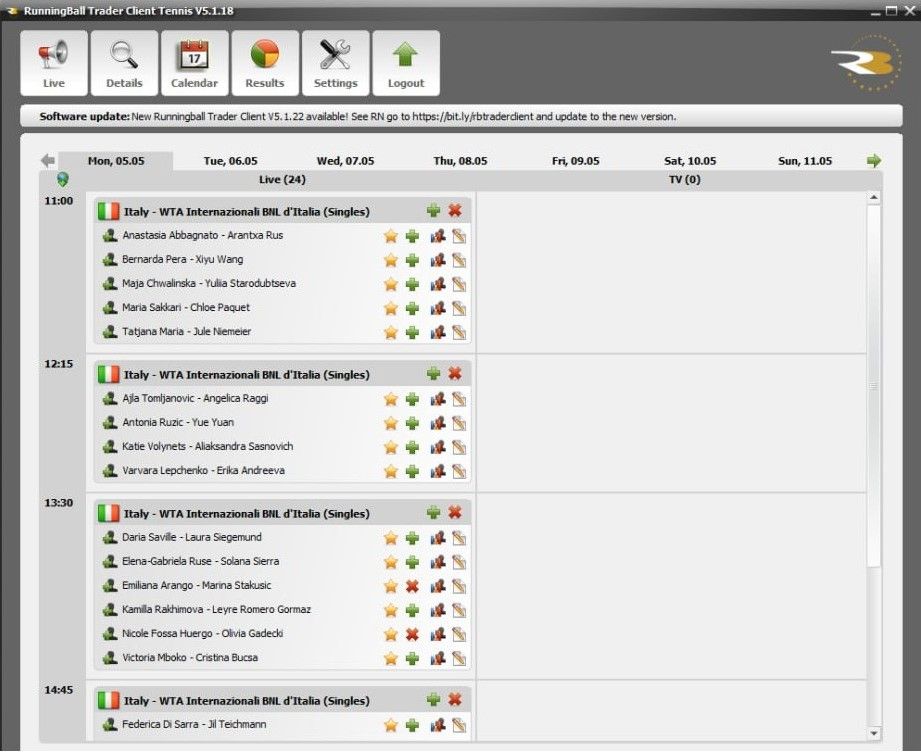Screen dimensions: 921x754
Task: Add all 11:00 WTA Italy matches with green plus
Action: pos(433,210)
